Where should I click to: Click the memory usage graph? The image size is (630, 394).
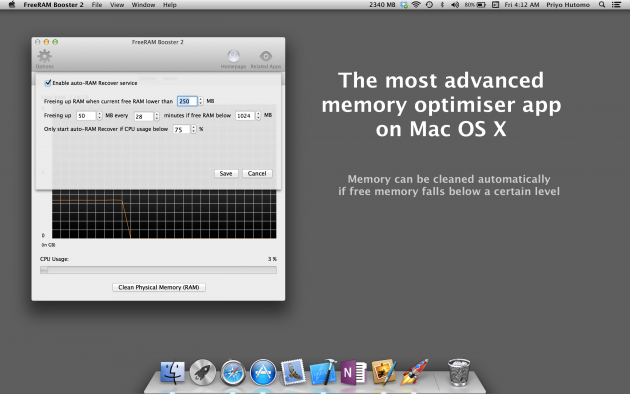click(164, 214)
